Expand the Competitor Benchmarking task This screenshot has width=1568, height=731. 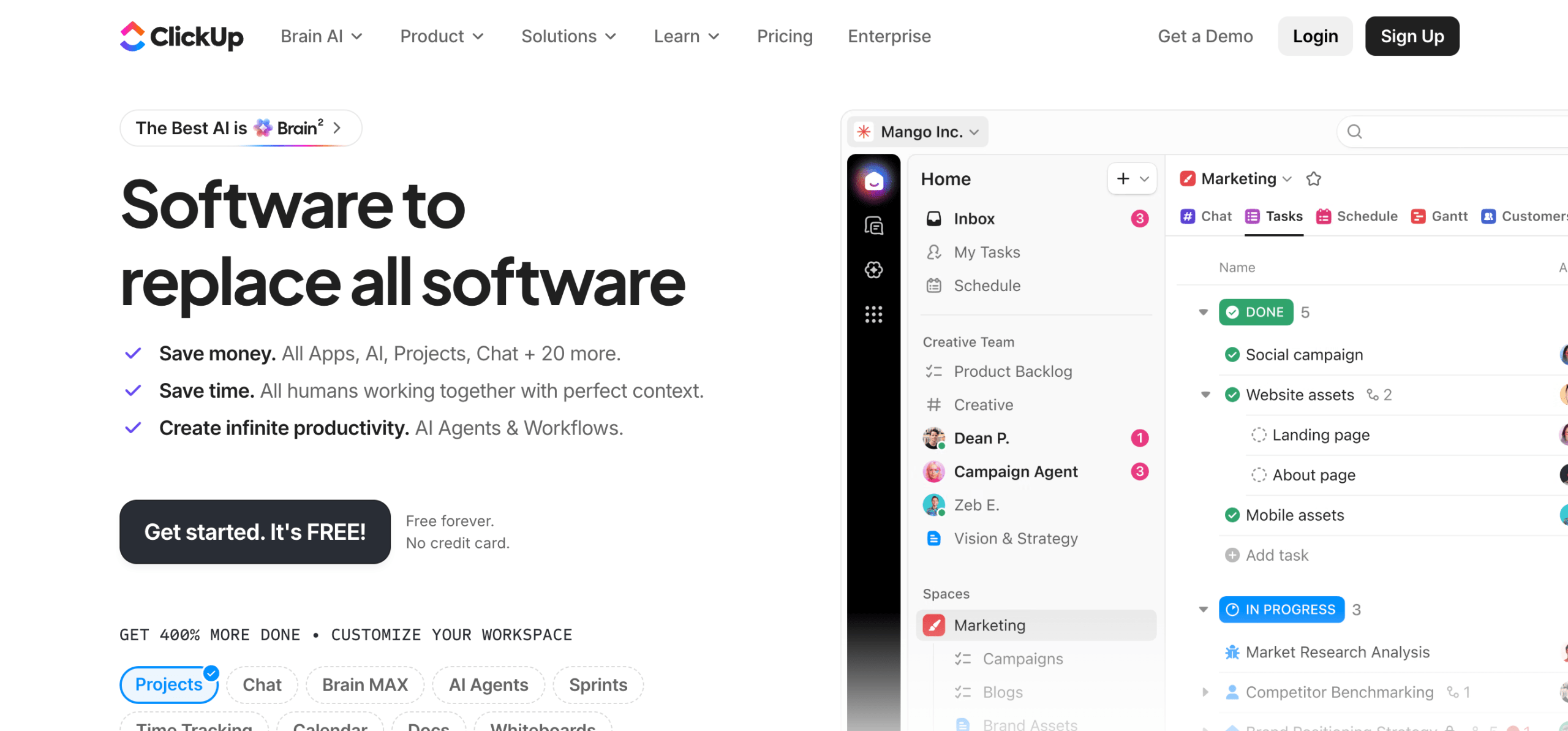[x=1205, y=692]
